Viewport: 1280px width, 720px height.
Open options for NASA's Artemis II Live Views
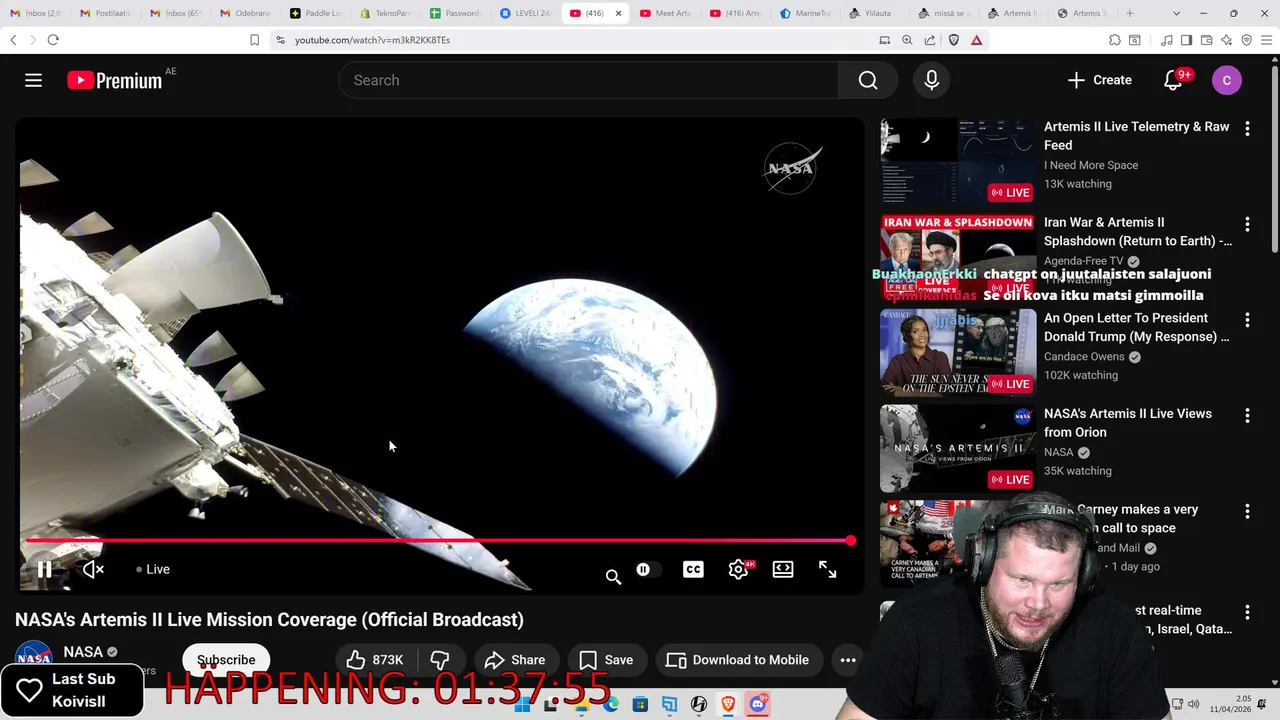point(1247,415)
